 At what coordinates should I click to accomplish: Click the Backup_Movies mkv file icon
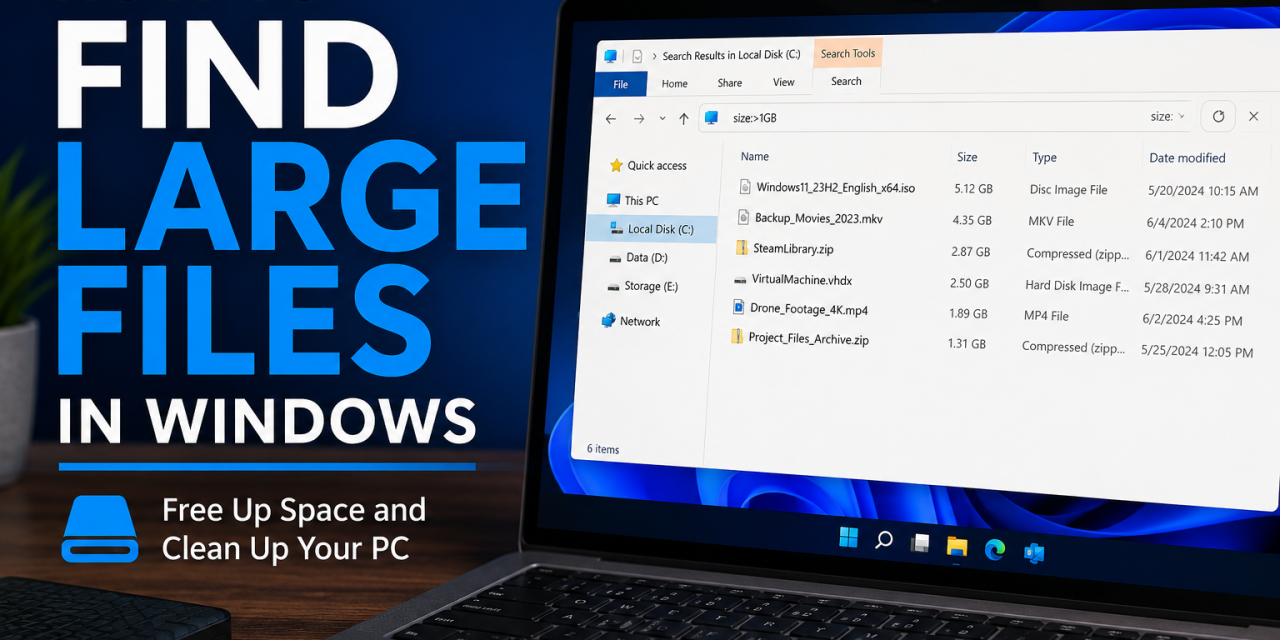click(x=743, y=217)
